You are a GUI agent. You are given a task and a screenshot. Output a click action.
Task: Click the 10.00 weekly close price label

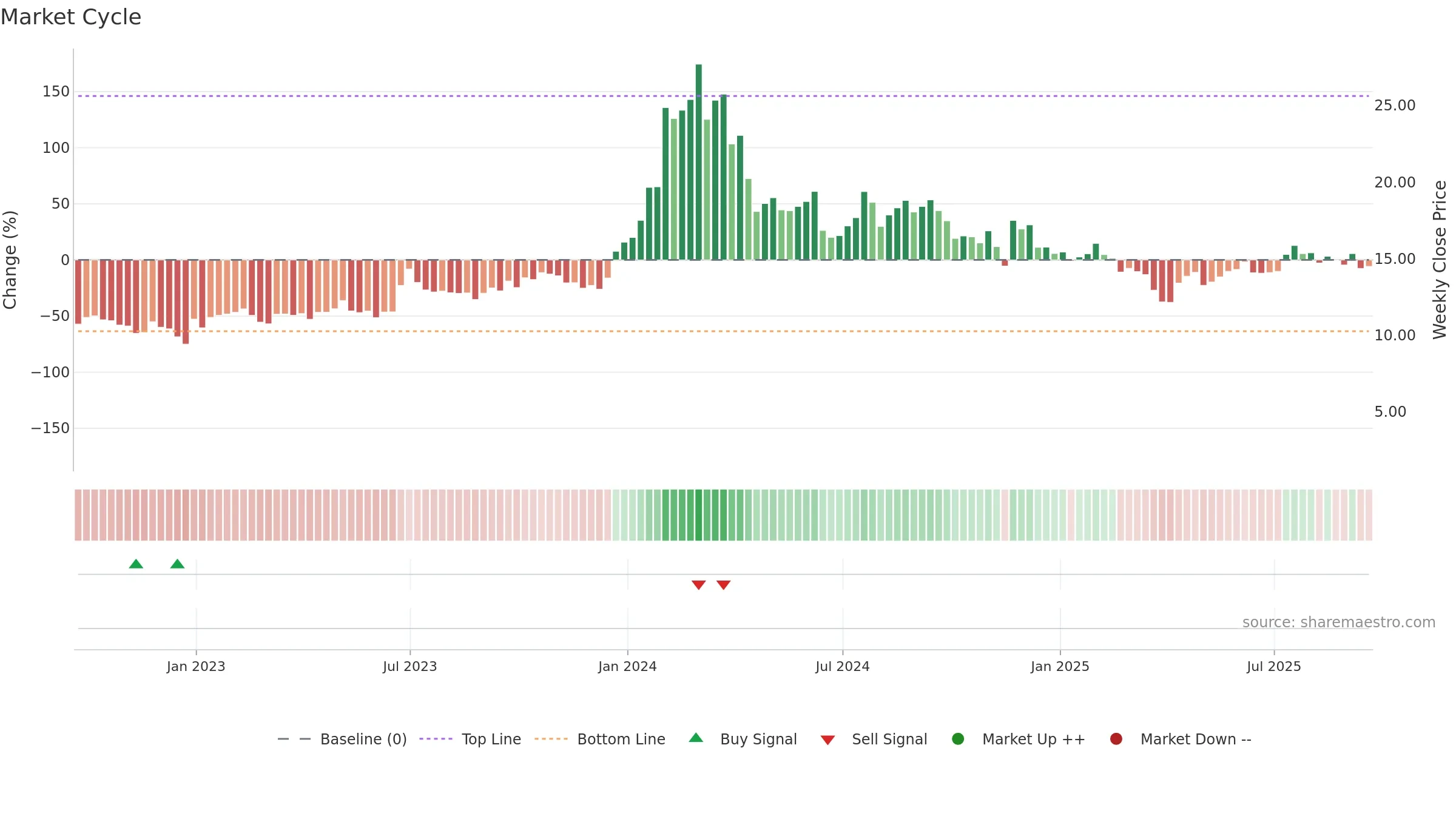[x=1395, y=335]
